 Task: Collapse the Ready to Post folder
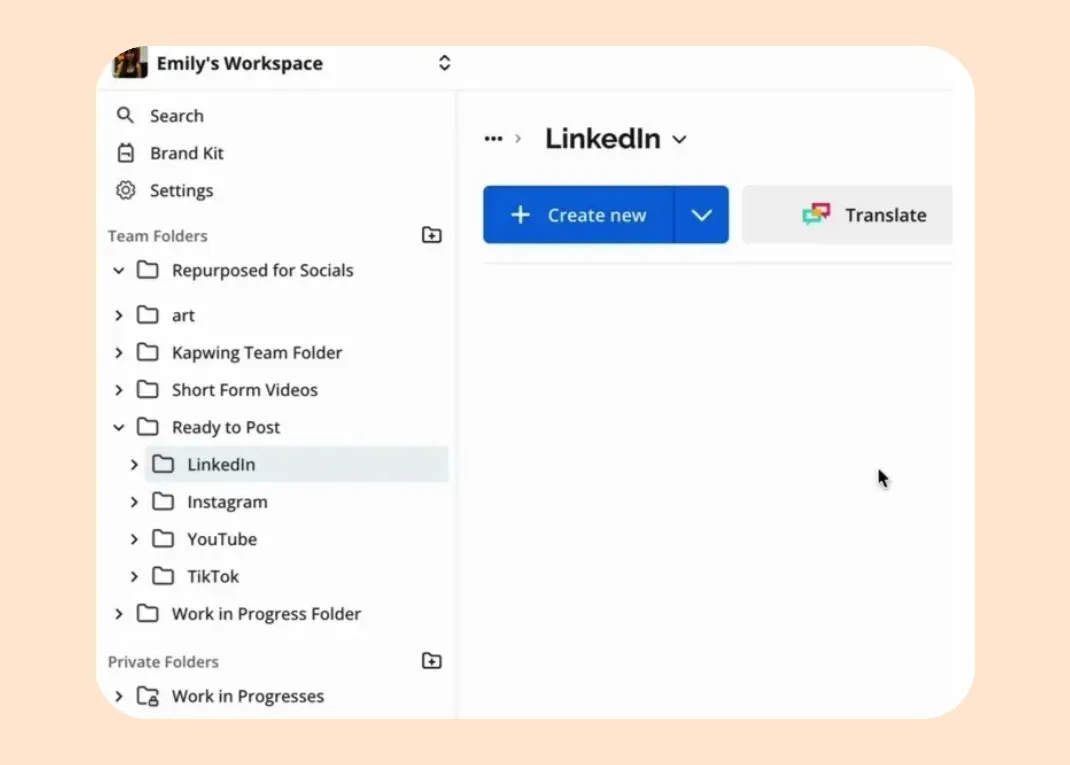coord(119,428)
